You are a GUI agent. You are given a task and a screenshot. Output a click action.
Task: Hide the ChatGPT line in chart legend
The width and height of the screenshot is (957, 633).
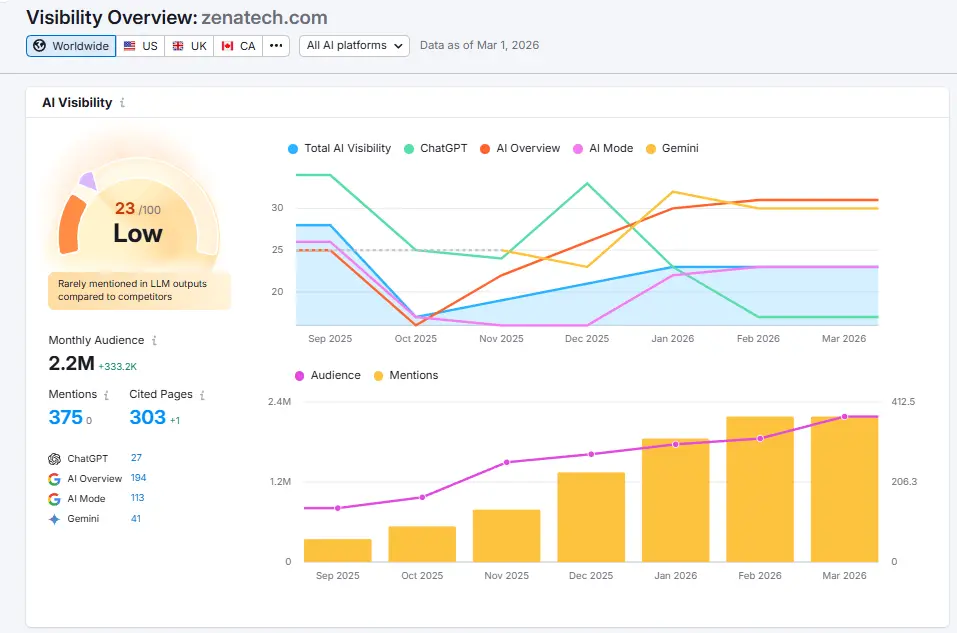click(436, 148)
